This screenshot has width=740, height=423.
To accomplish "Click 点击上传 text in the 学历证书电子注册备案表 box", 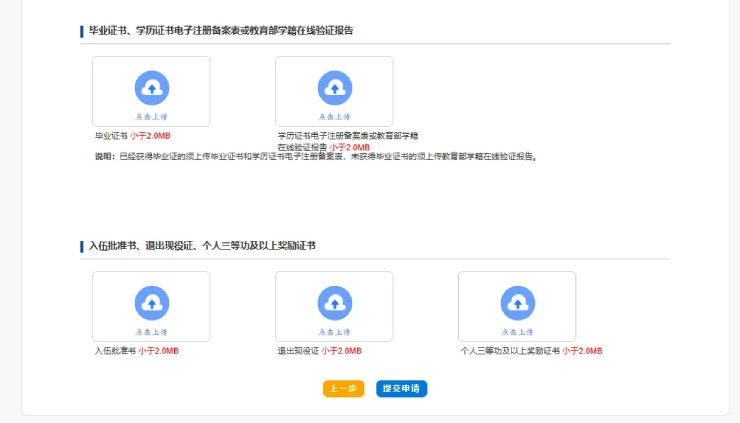I will click(x=334, y=116).
